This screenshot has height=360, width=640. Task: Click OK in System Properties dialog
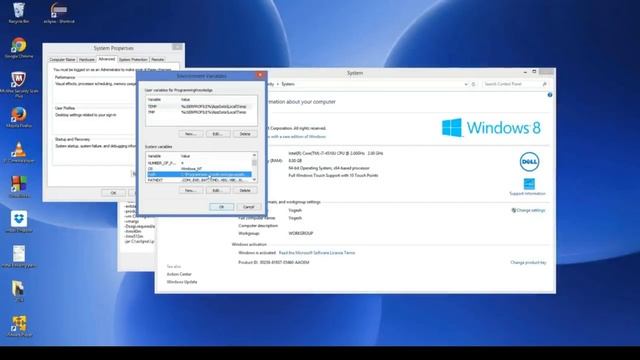tap(113, 193)
